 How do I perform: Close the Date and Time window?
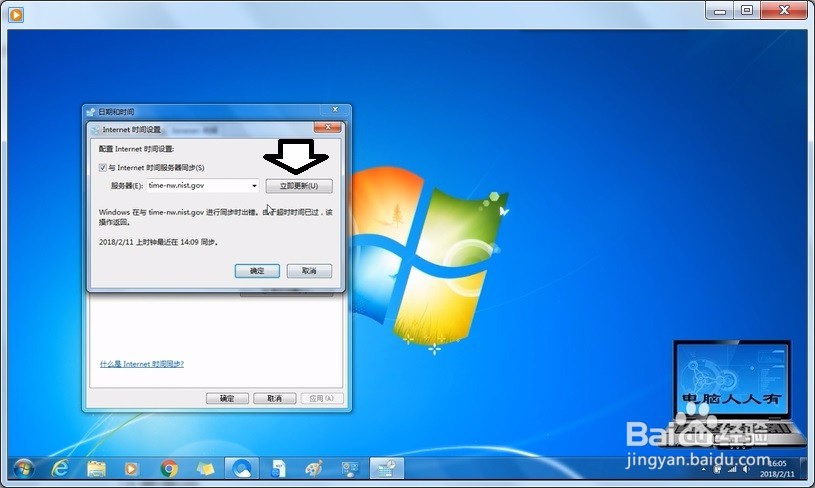click(335, 110)
